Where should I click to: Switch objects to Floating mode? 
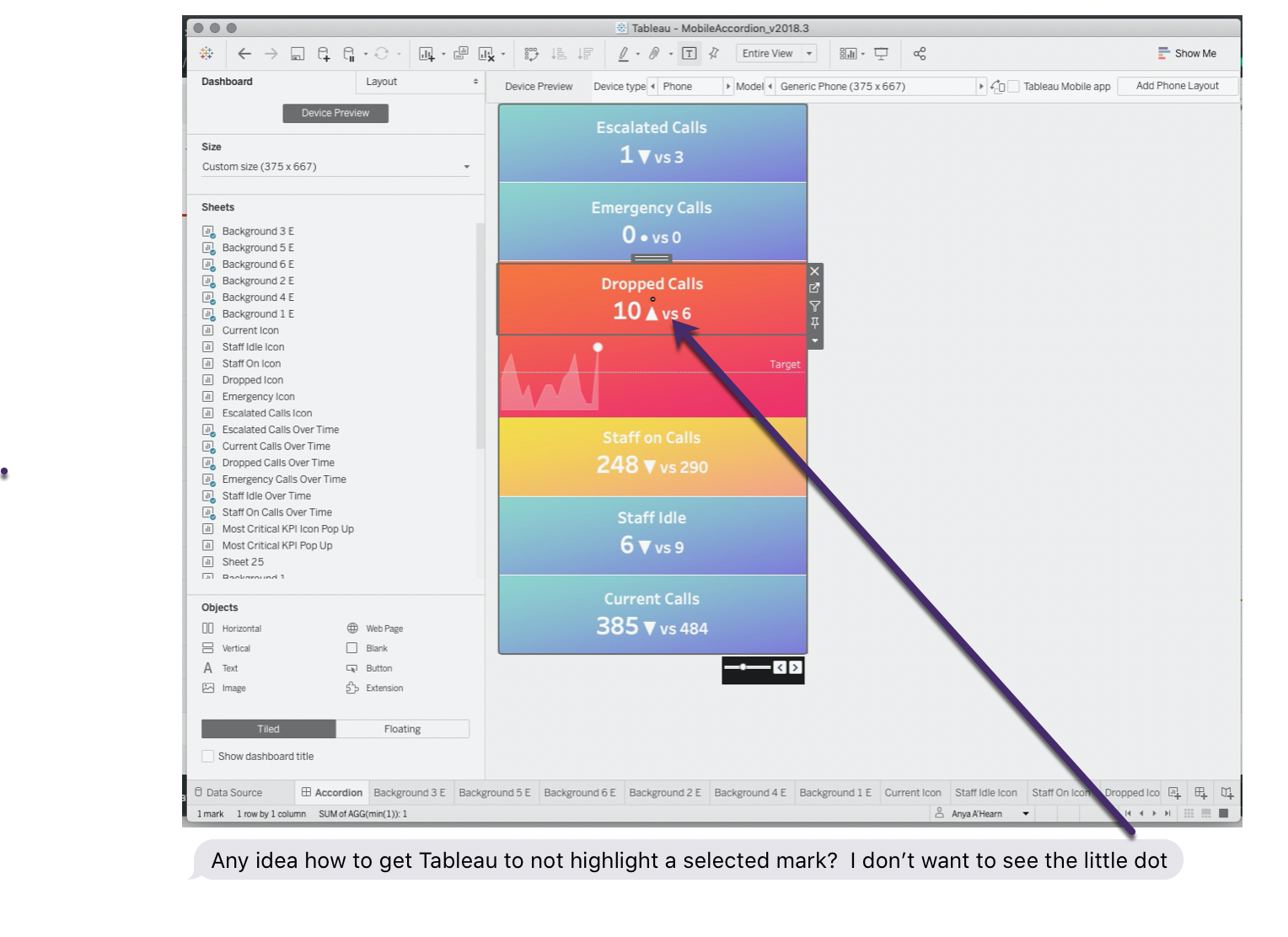pos(402,729)
